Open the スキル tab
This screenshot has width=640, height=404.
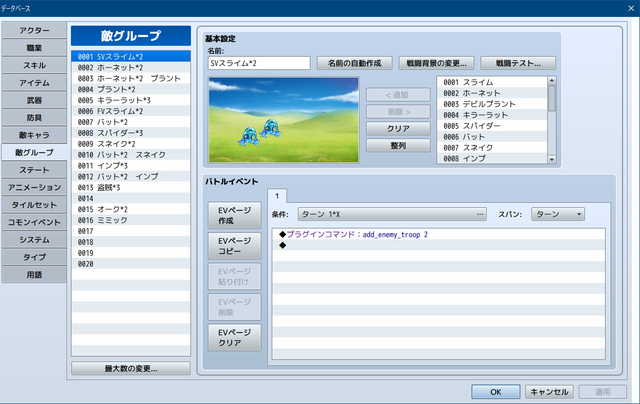pos(34,65)
